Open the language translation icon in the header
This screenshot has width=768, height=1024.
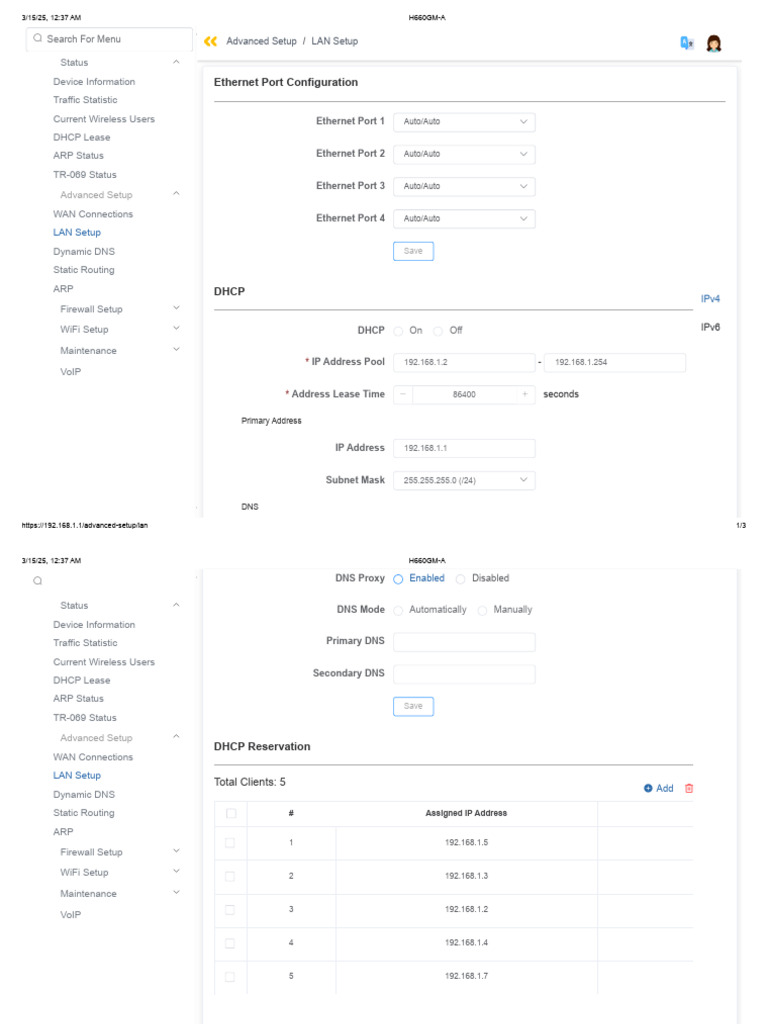click(x=686, y=43)
